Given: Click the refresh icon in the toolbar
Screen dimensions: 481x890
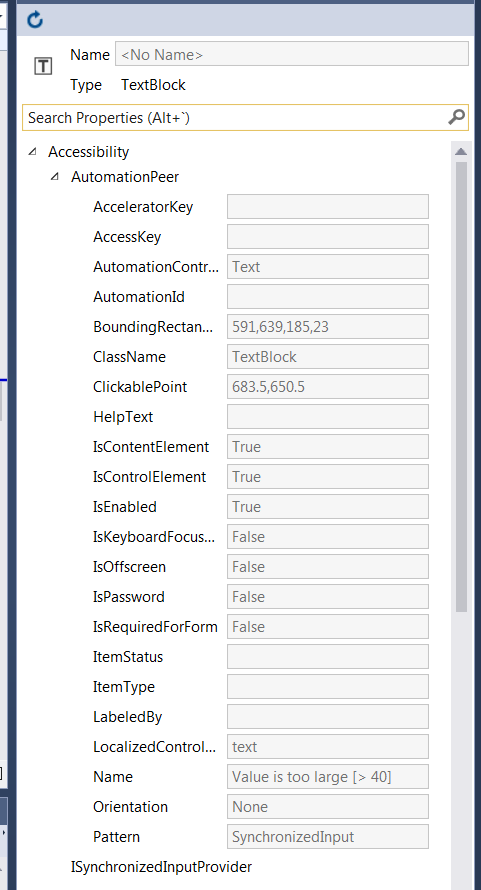Looking at the screenshot, I should pyautogui.click(x=35, y=20).
